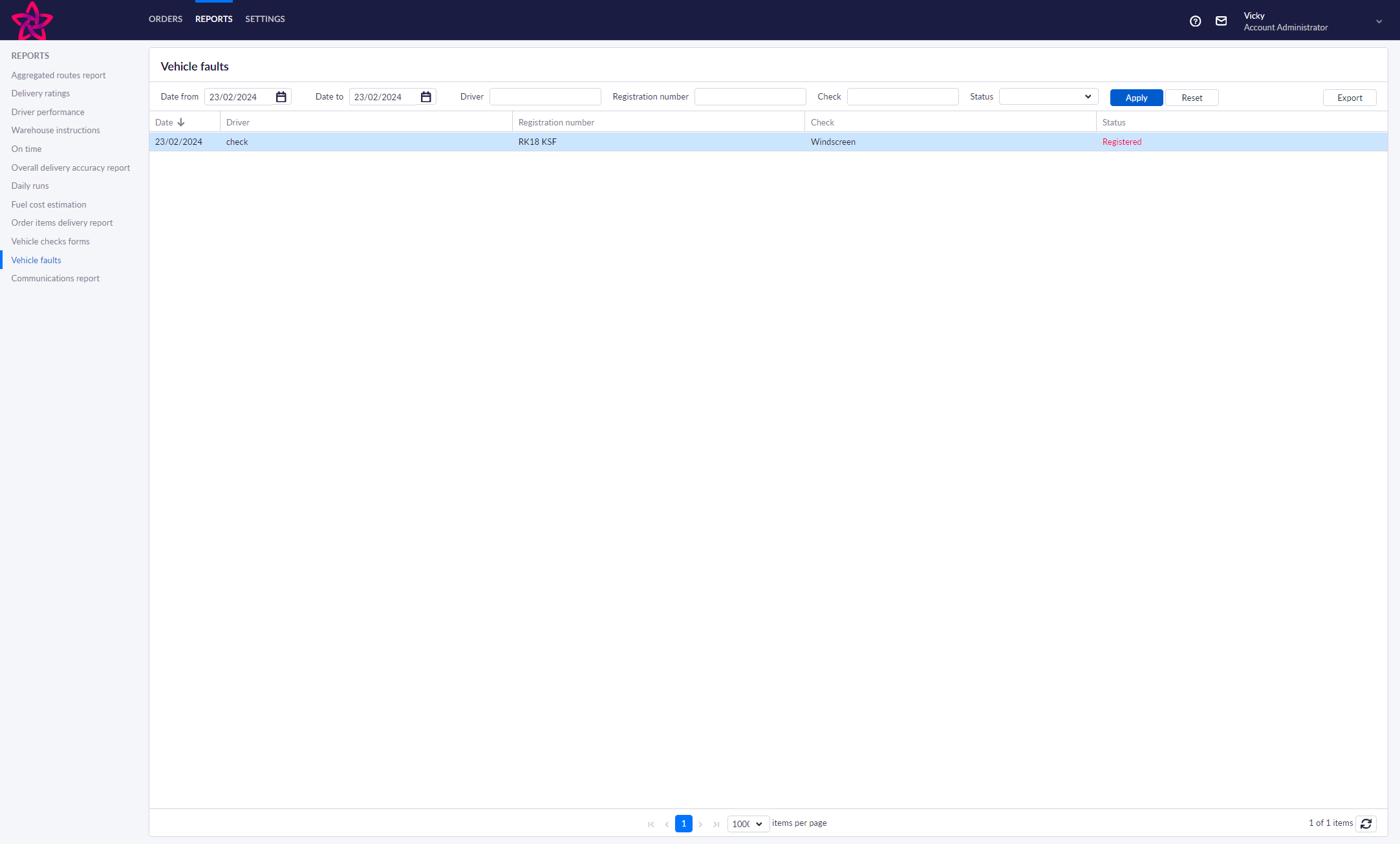Screen dimensions: 1400x844
Task: Open Vehicle checks forms report
Action: click(50, 242)
